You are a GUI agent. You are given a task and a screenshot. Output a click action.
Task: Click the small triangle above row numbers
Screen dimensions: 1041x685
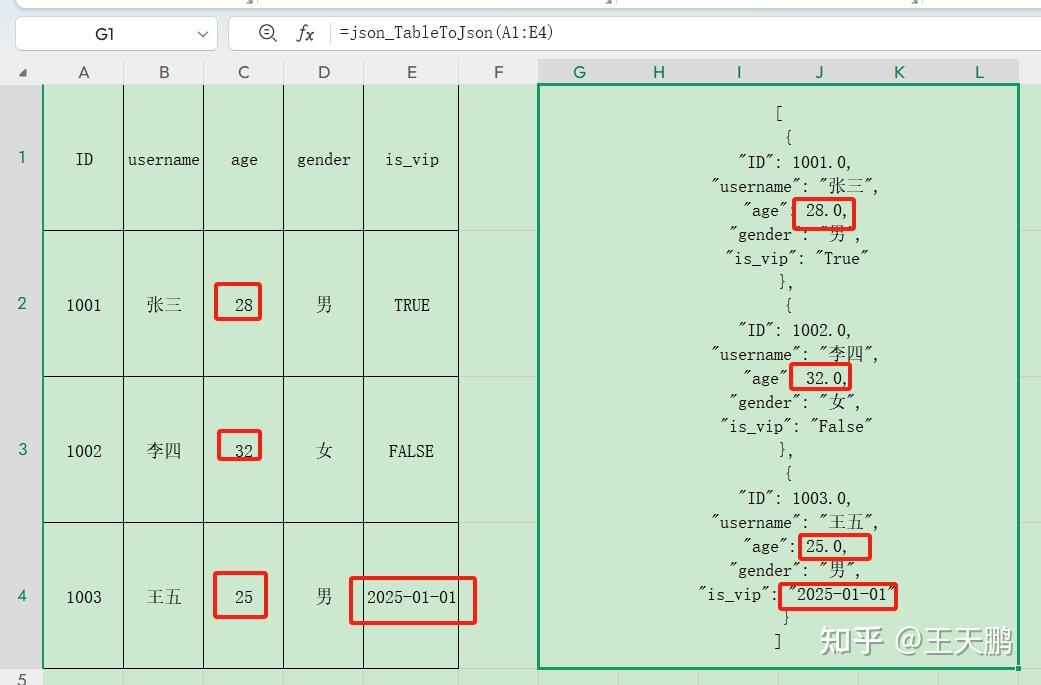[22, 71]
